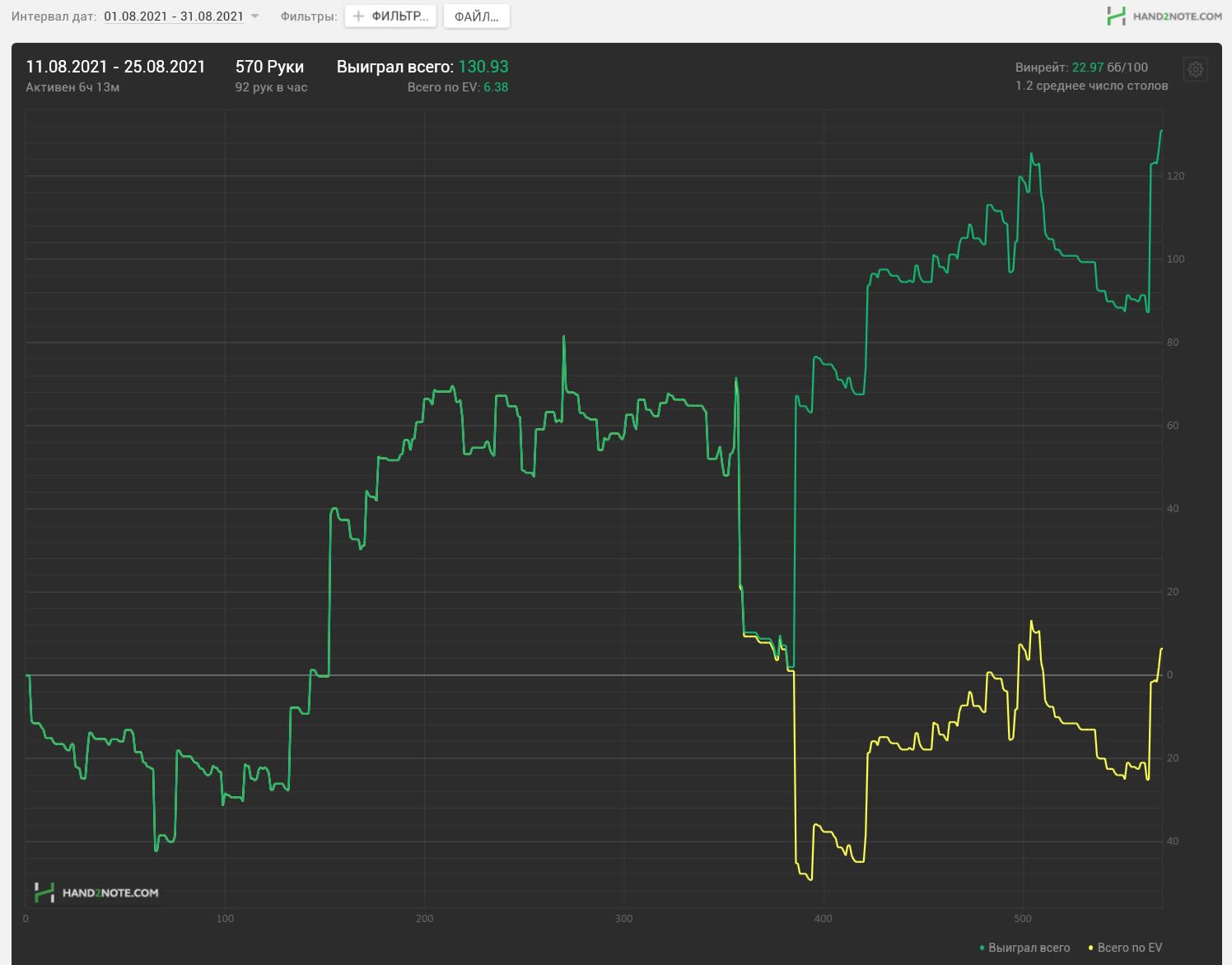Click the Интервал дат label

[x=54, y=16]
